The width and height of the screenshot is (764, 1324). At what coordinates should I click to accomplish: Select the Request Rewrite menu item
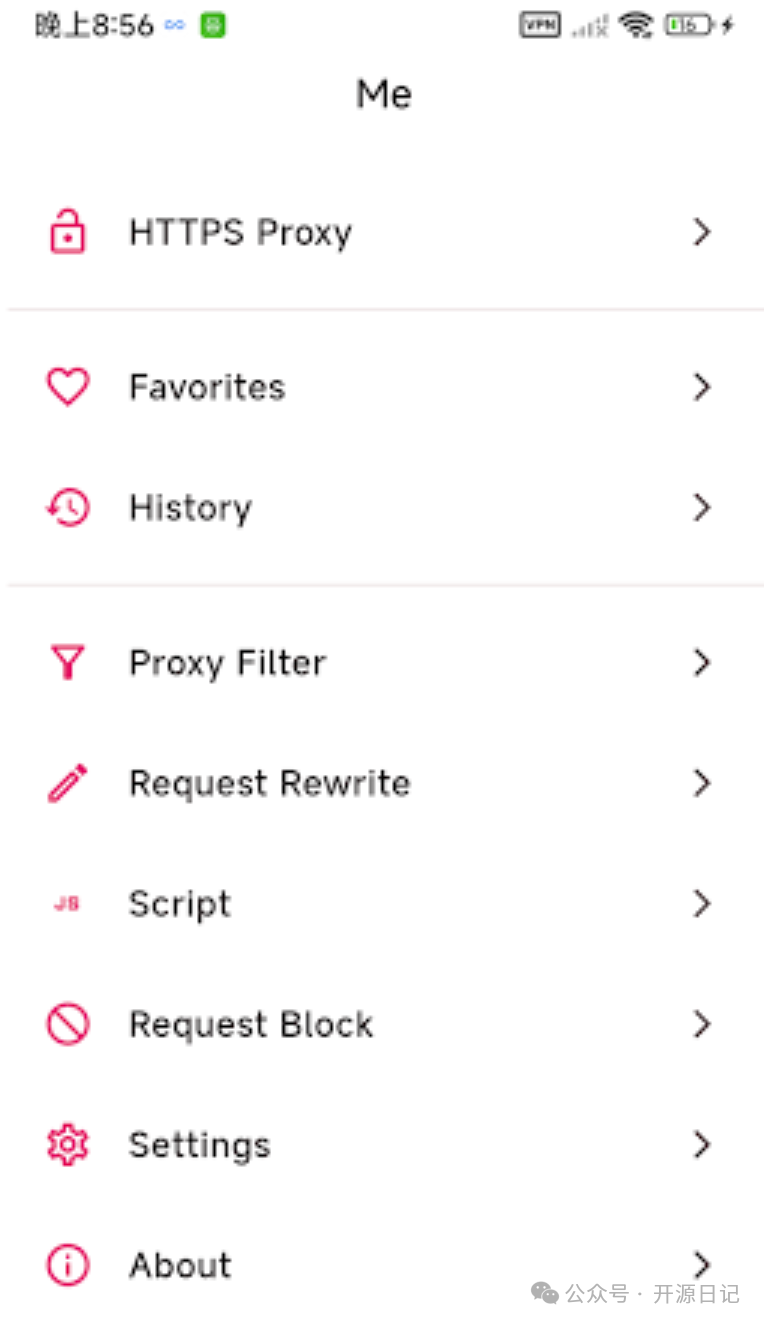[x=269, y=783]
